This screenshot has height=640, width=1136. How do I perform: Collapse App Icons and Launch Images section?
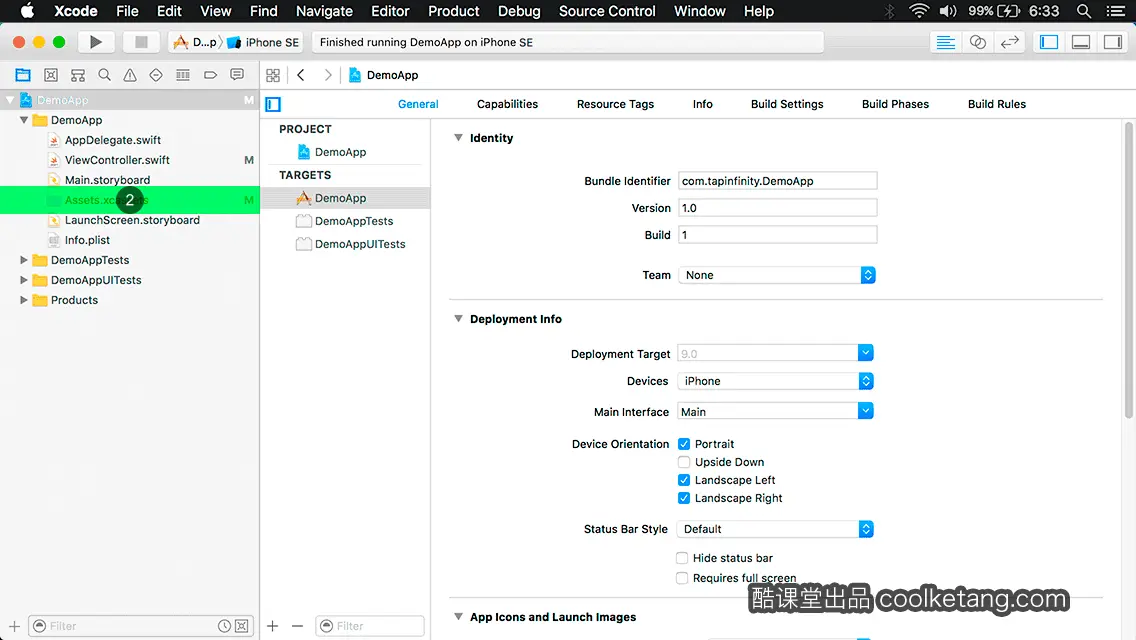coord(458,617)
